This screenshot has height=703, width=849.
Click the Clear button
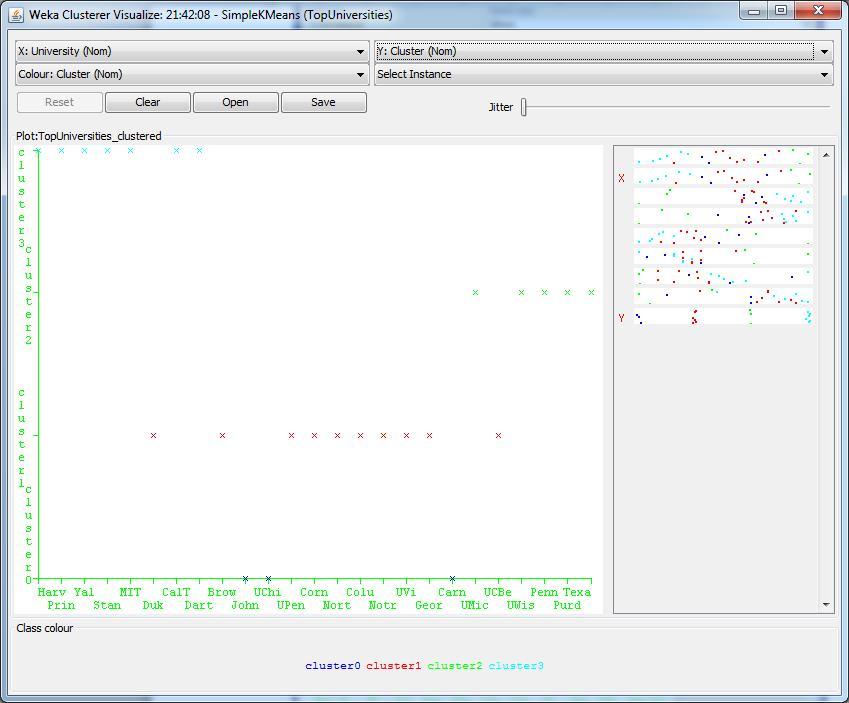click(148, 102)
